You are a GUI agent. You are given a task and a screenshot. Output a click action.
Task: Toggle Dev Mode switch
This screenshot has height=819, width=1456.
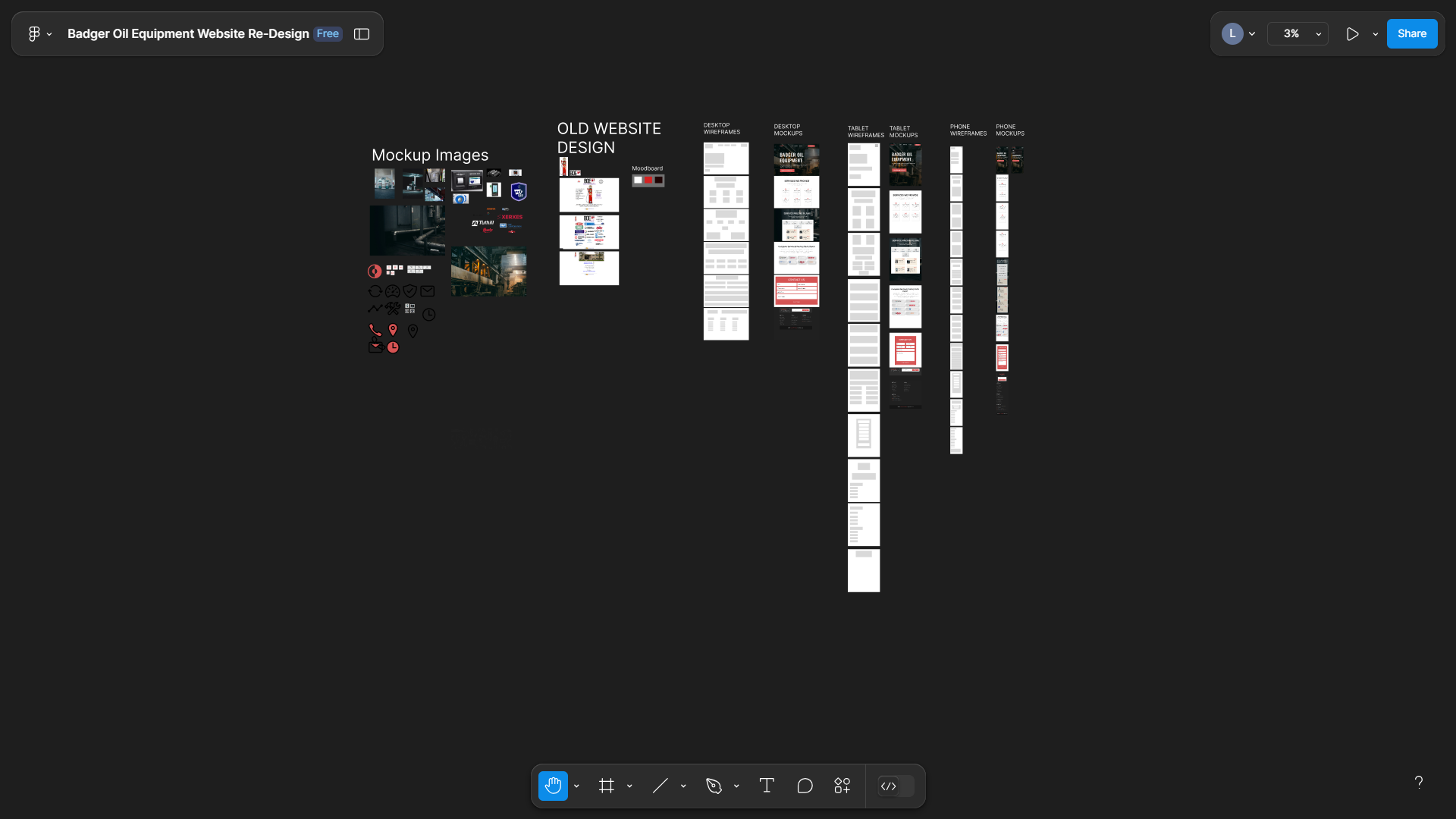click(x=896, y=786)
